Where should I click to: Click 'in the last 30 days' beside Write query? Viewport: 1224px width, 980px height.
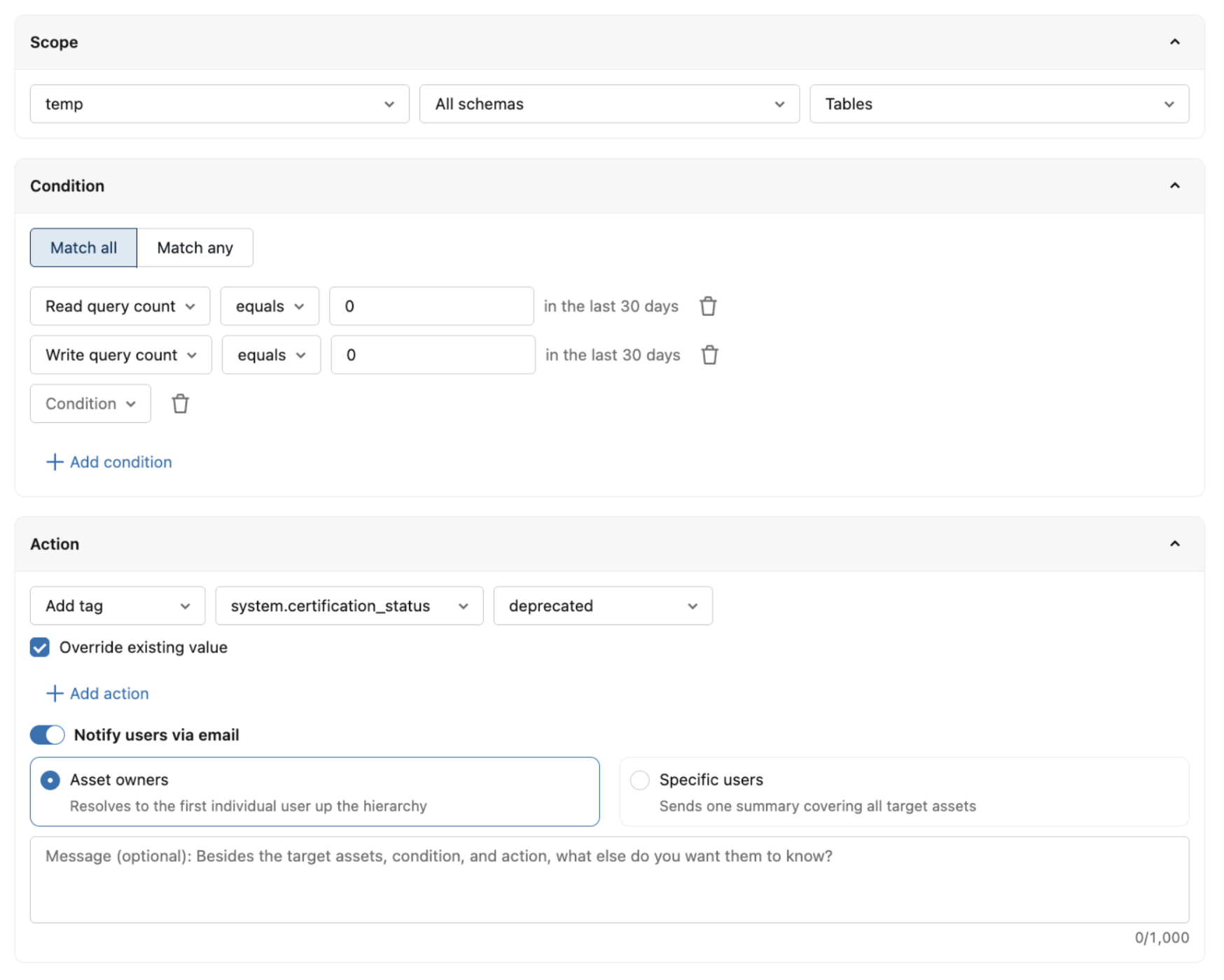click(613, 355)
